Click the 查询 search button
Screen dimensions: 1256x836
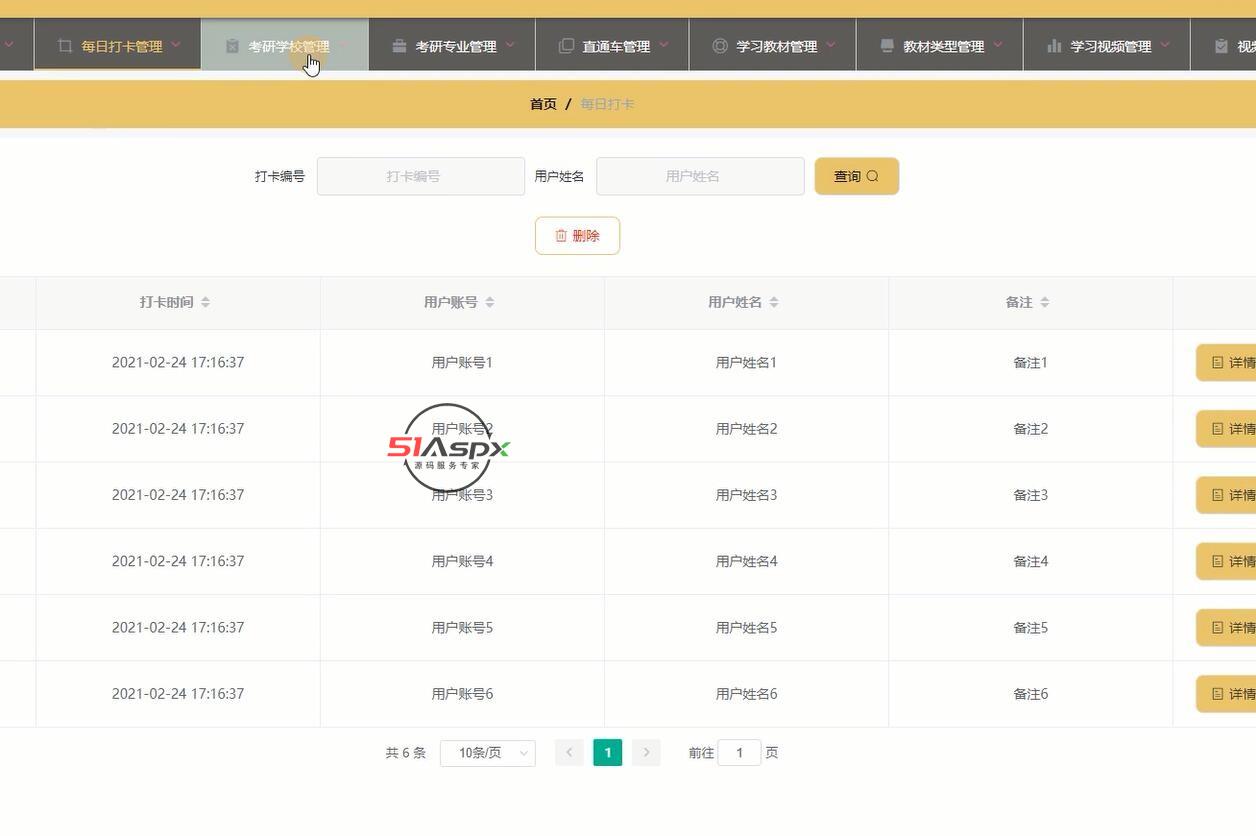point(857,176)
